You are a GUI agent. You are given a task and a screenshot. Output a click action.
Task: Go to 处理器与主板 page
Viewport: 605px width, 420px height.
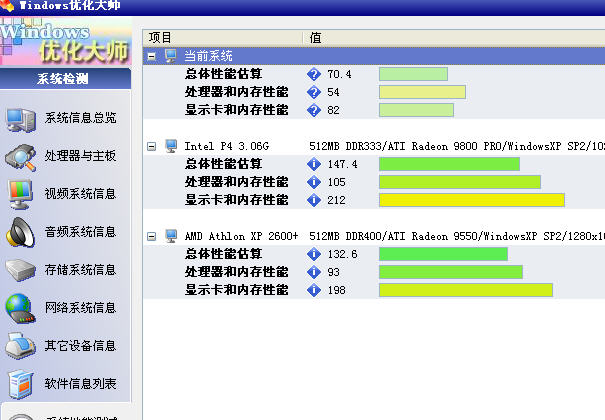80,156
